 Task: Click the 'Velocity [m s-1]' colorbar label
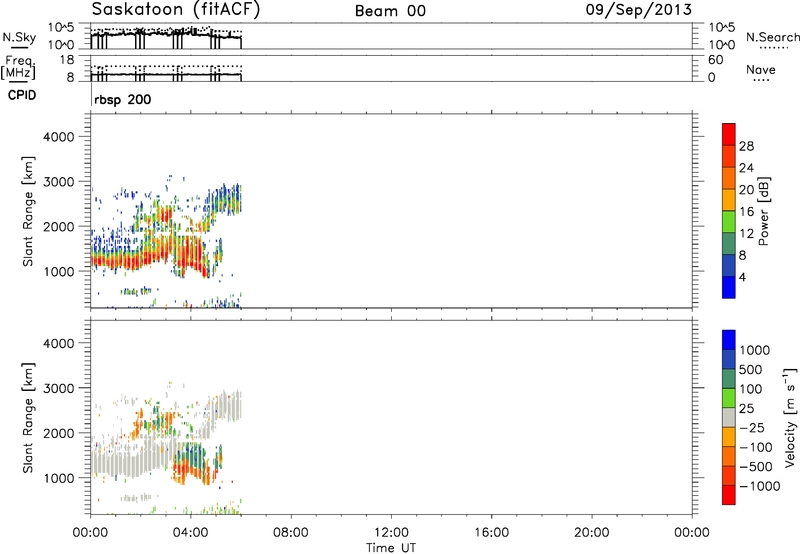coord(790,417)
